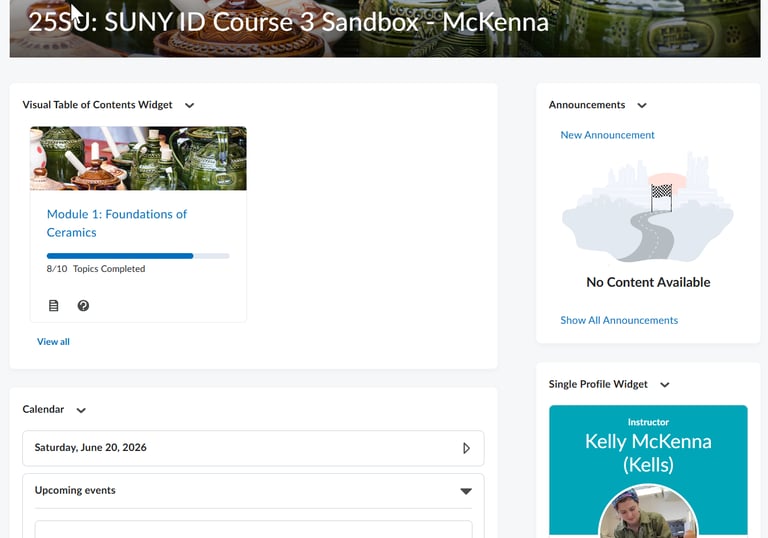
Task: Advance calendar with next-day arrow icon
Action: (x=466, y=448)
